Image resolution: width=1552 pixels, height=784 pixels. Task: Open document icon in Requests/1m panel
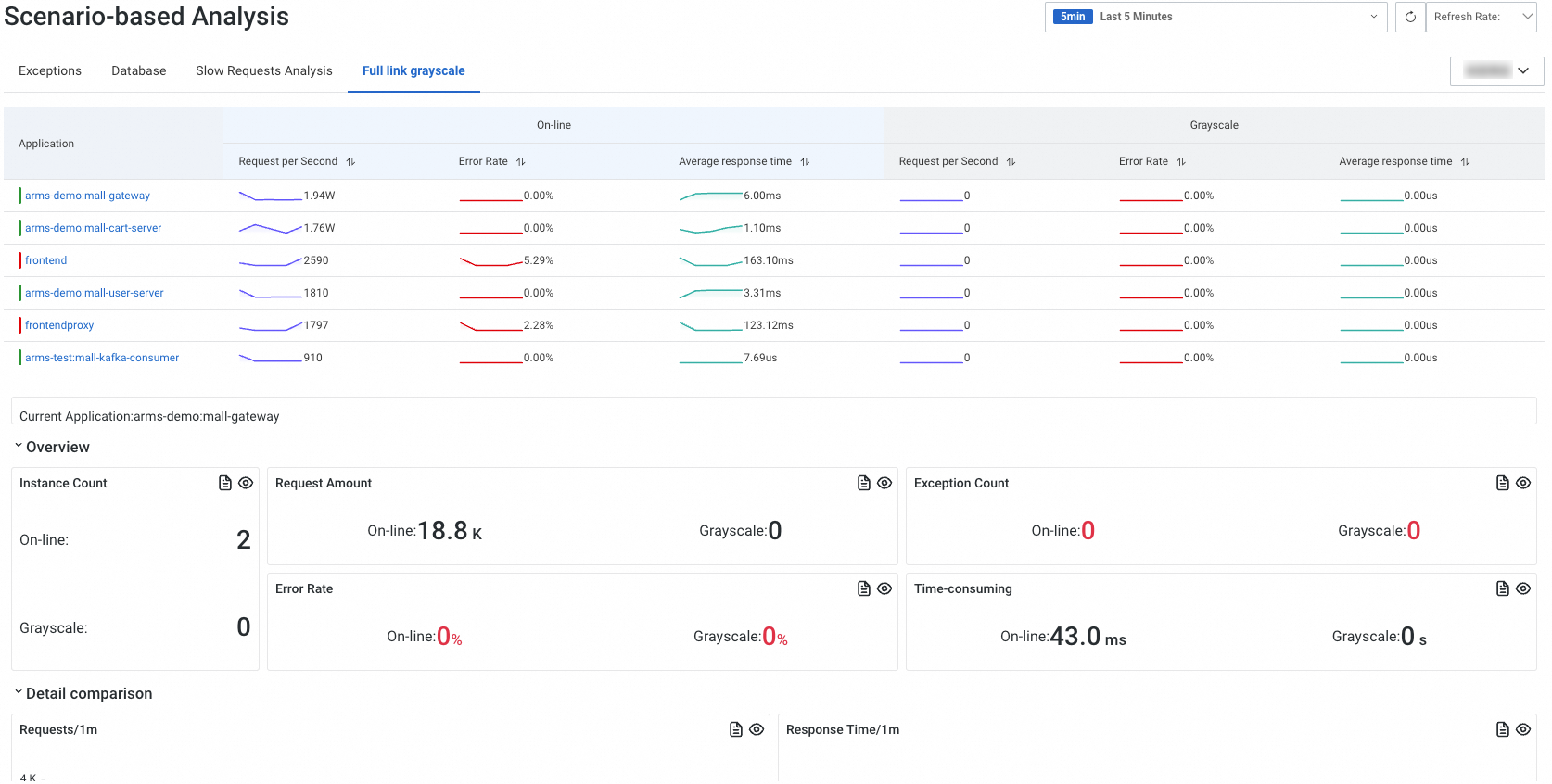click(735, 729)
